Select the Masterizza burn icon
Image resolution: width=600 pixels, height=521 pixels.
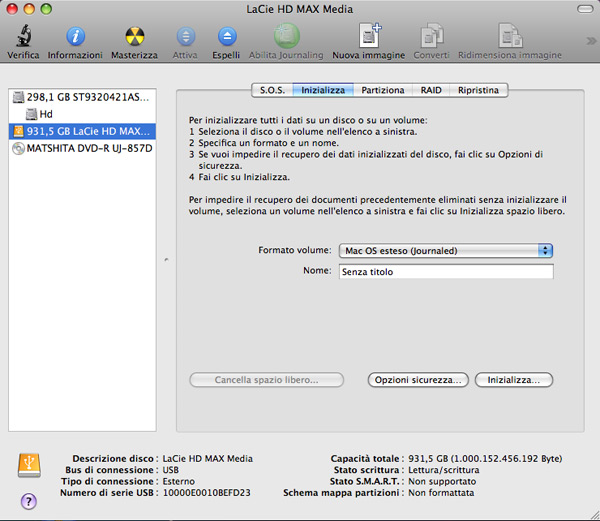pyautogui.click(x=134, y=36)
